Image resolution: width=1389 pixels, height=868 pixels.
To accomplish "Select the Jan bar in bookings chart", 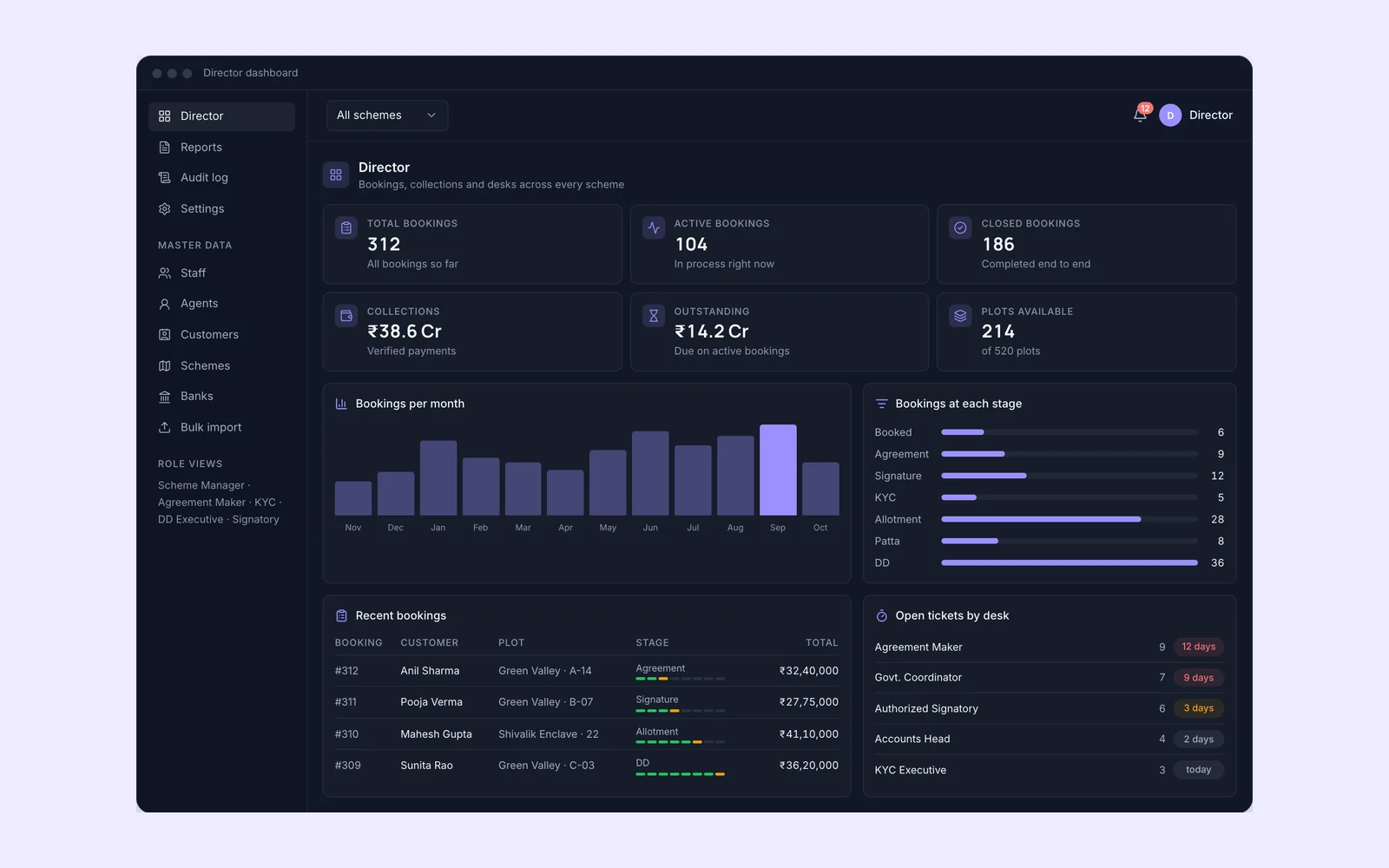I will [x=438, y=478].
